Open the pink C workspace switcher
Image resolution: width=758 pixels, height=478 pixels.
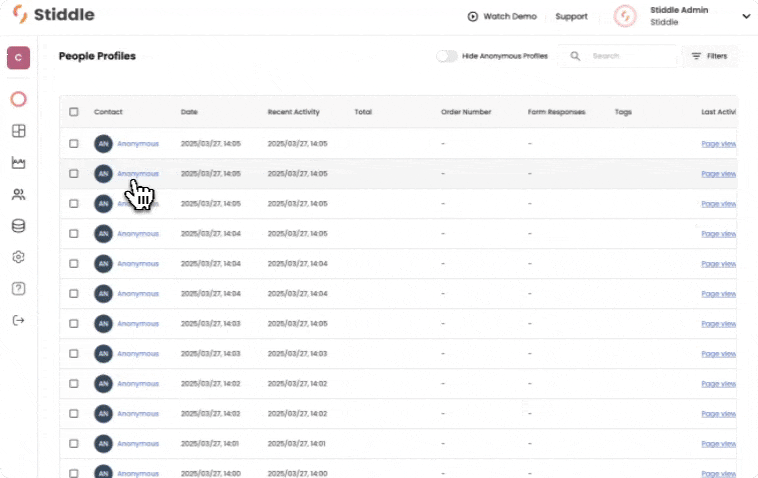[18, 58]
